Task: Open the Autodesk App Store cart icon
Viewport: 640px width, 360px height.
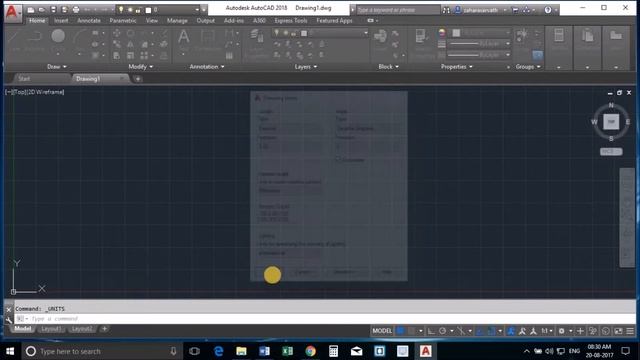Action: [x=515, y=10]
